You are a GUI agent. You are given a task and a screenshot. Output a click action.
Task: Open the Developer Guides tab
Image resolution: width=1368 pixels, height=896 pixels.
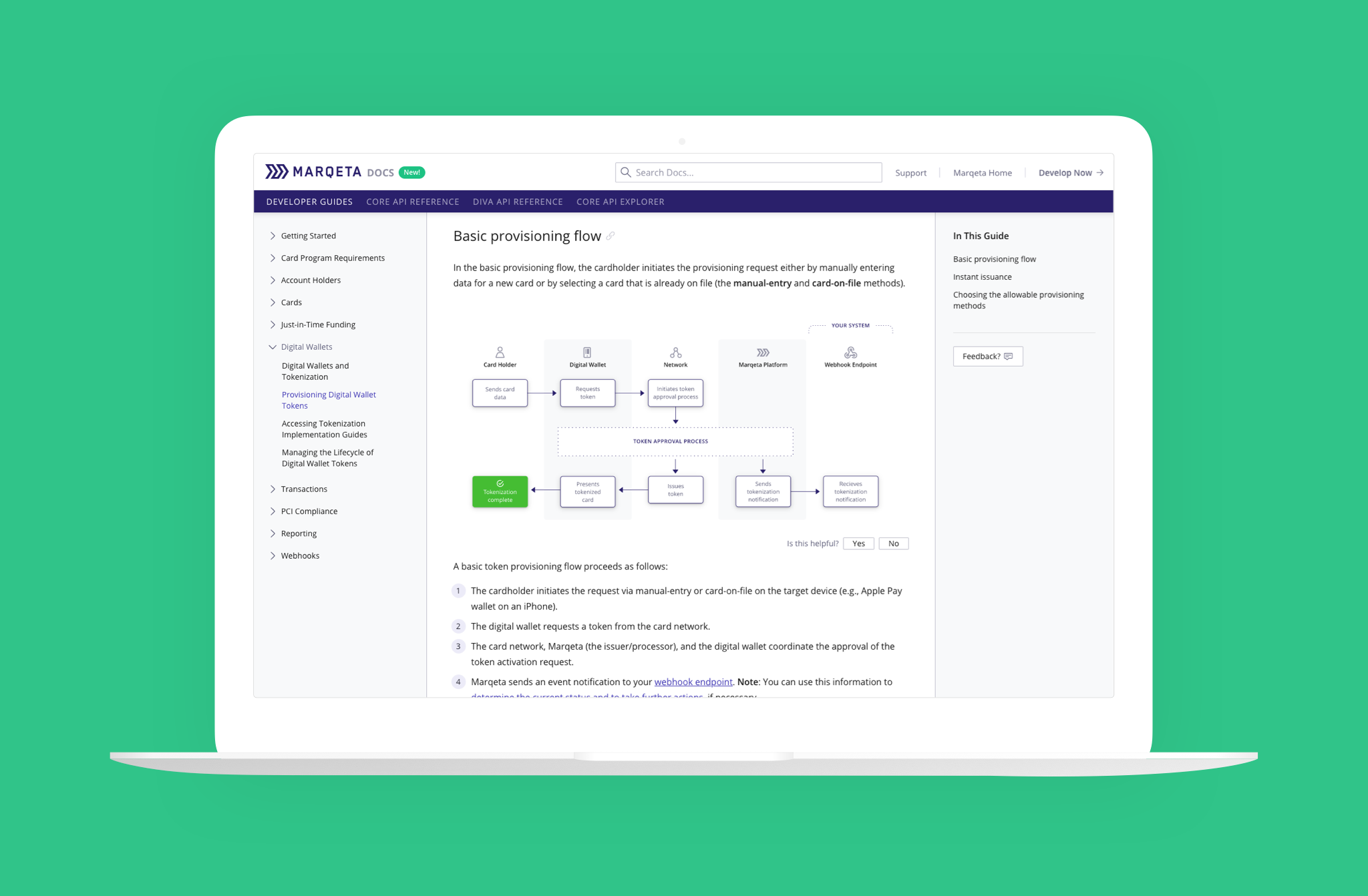point(309,202)
